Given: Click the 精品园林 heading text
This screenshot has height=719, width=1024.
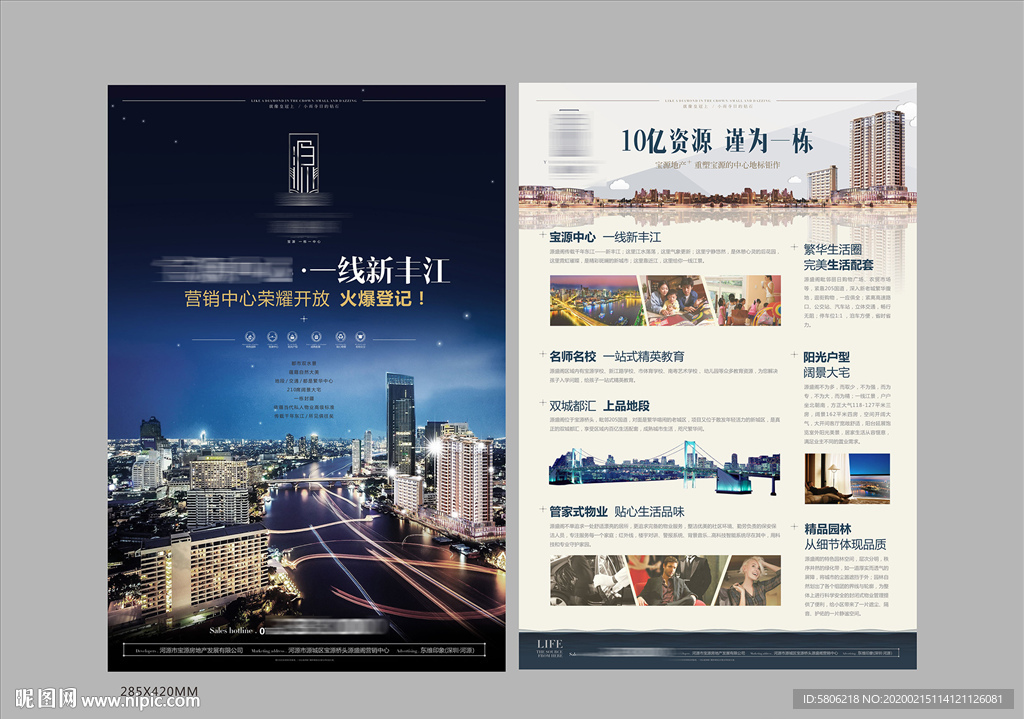Looking at the screenshot, I should click(827, 528).
